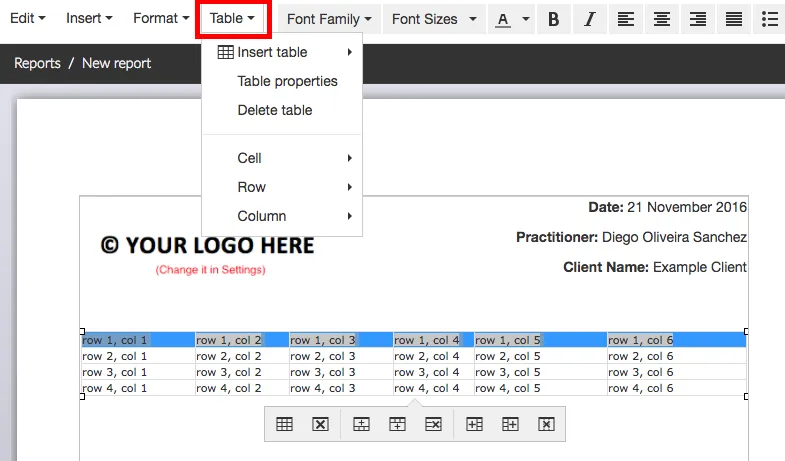This screenshot has width=785, height=461.
Task: Click the table properties icon in floating toolbar
Action: coord(284,424)
